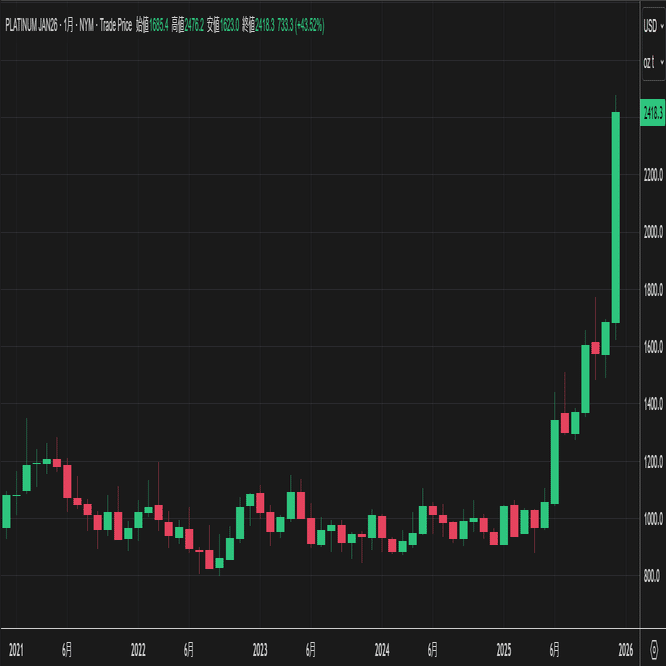Click the 1600.0 price axis label
The image size is (666, 666).
click(x=653, y=347)
